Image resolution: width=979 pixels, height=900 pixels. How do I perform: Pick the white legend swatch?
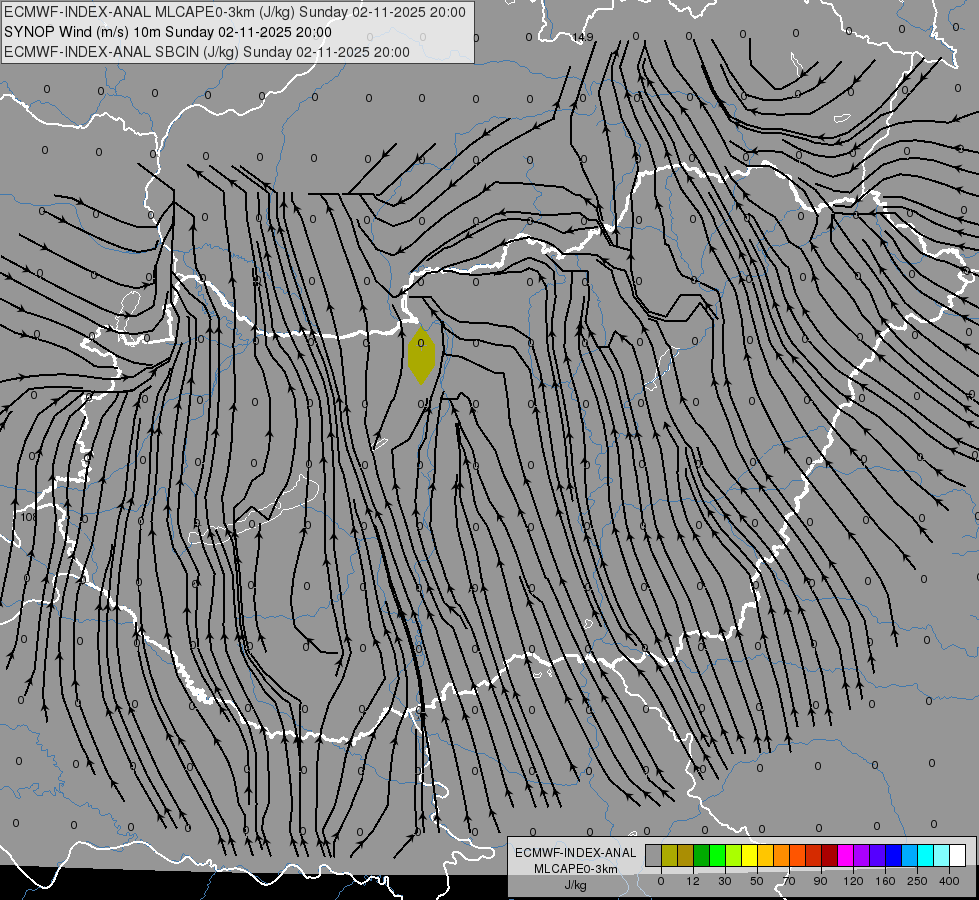coord(958,855)
